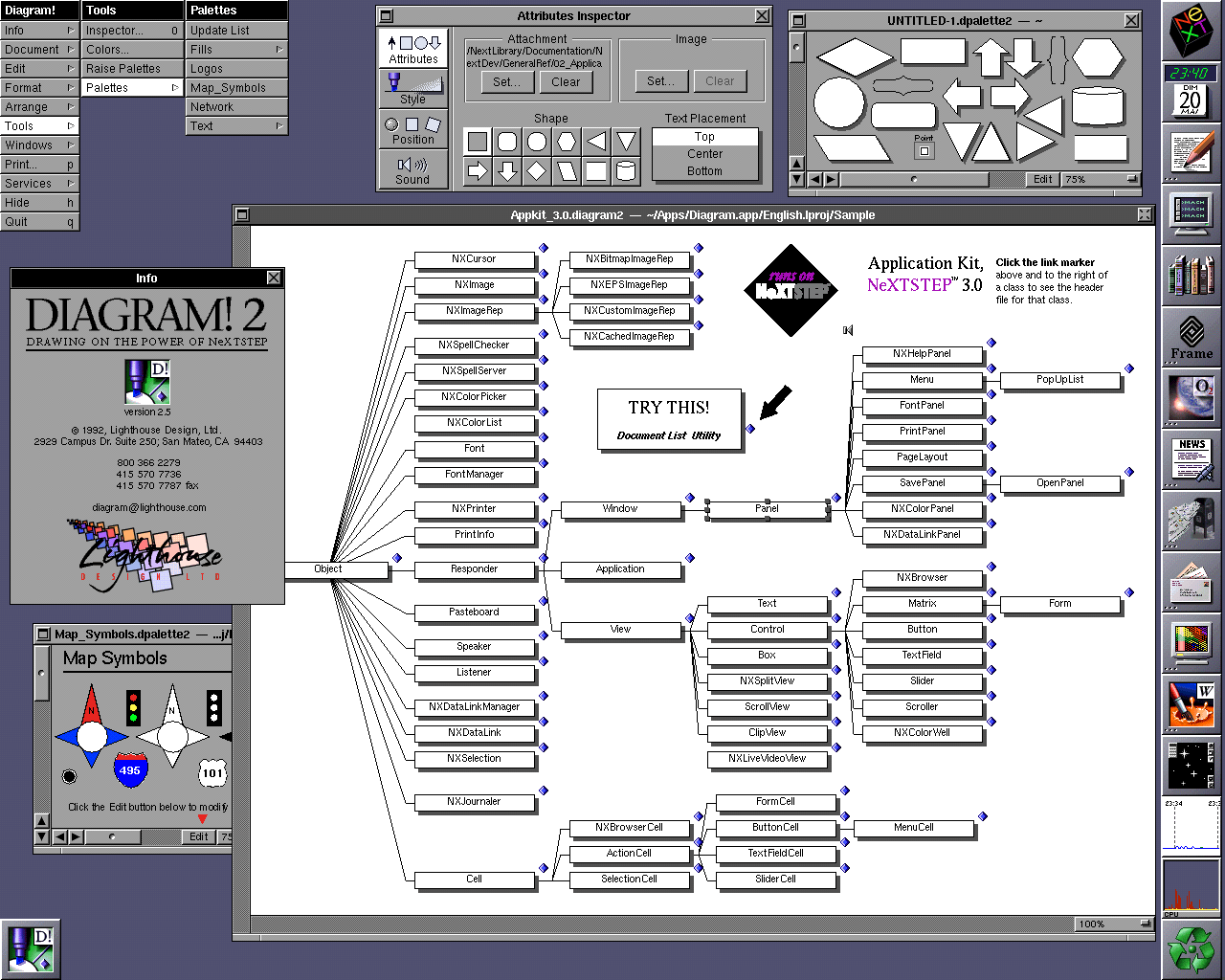
Task: Switch inspector to Attributes mode
Action: point(412,49)
